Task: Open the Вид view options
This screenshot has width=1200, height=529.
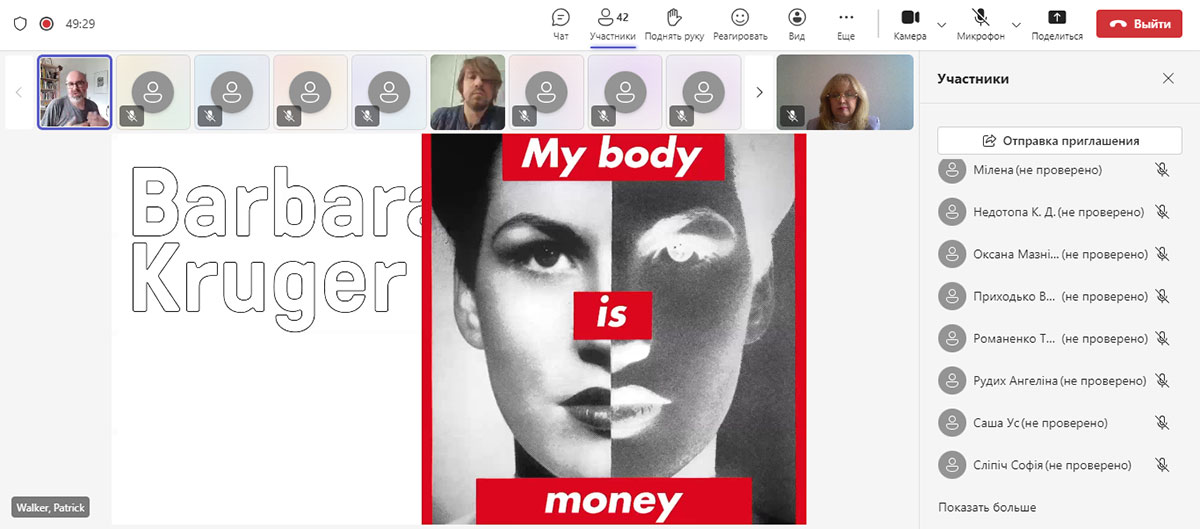Action: click(x=797, y=24)
